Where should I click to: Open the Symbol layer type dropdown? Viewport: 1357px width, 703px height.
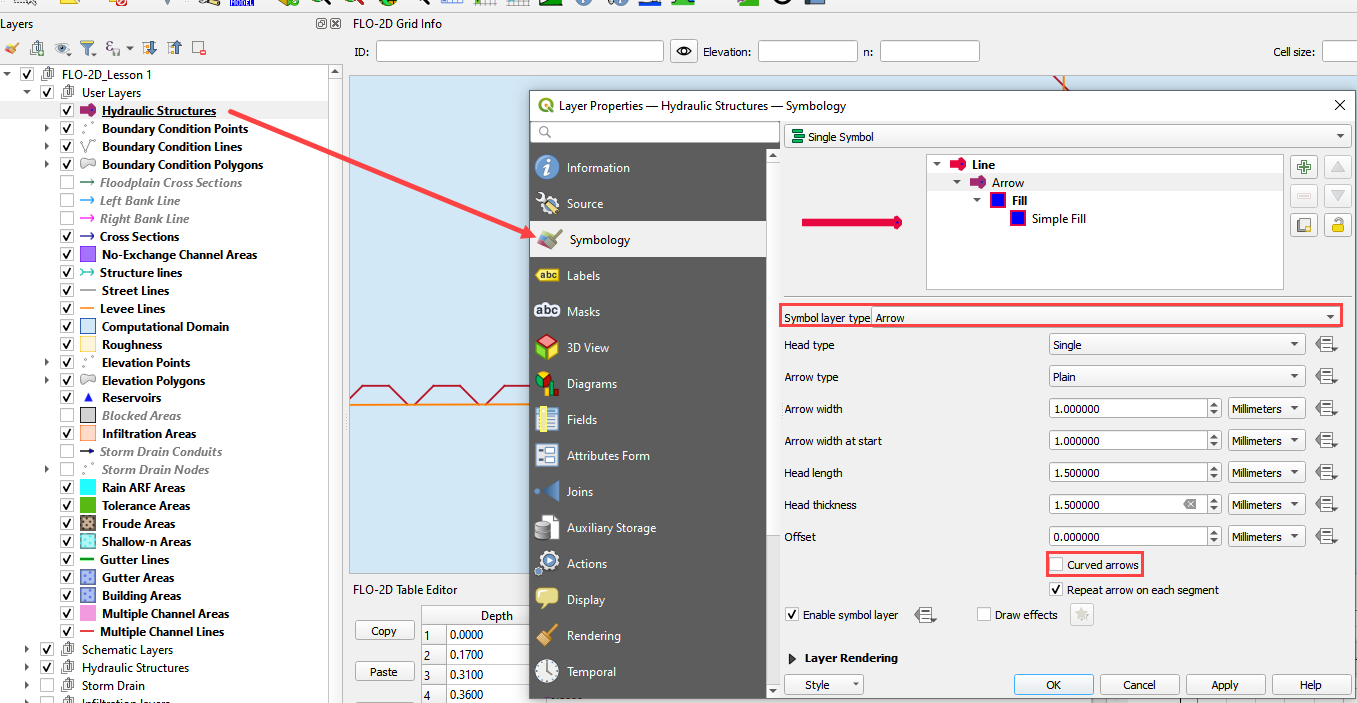click(x=1105, y=317)
